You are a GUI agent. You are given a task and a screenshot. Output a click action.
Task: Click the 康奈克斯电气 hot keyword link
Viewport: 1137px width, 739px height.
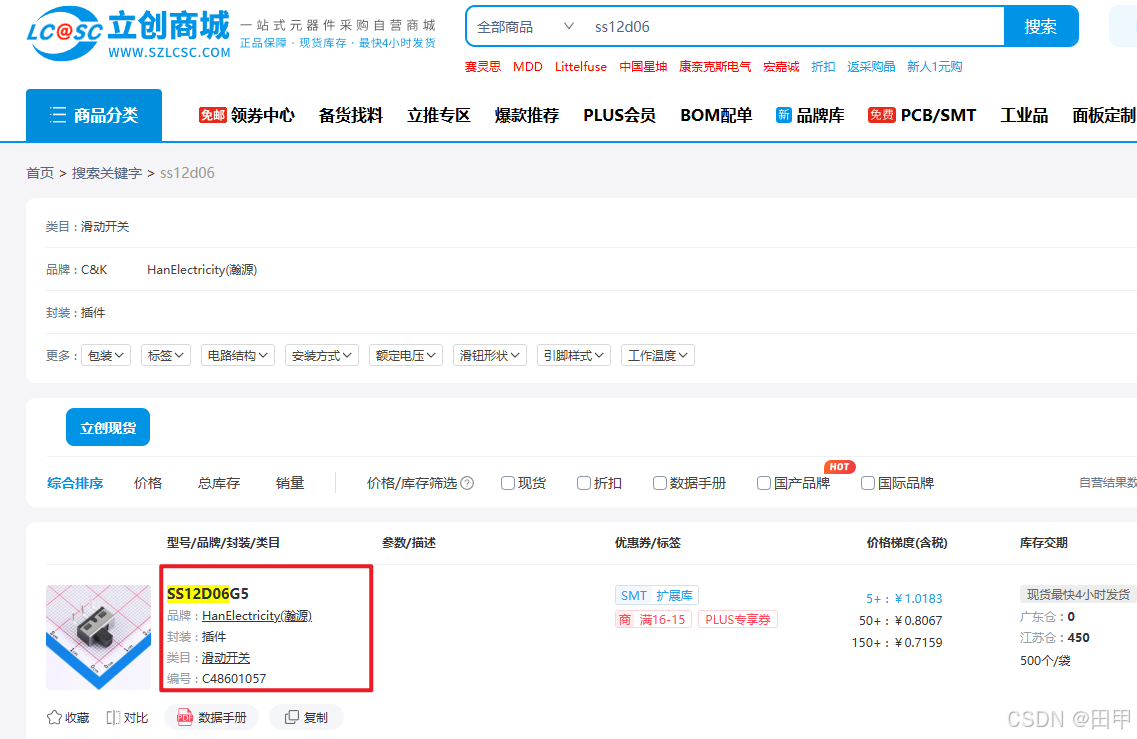[715, 67]
